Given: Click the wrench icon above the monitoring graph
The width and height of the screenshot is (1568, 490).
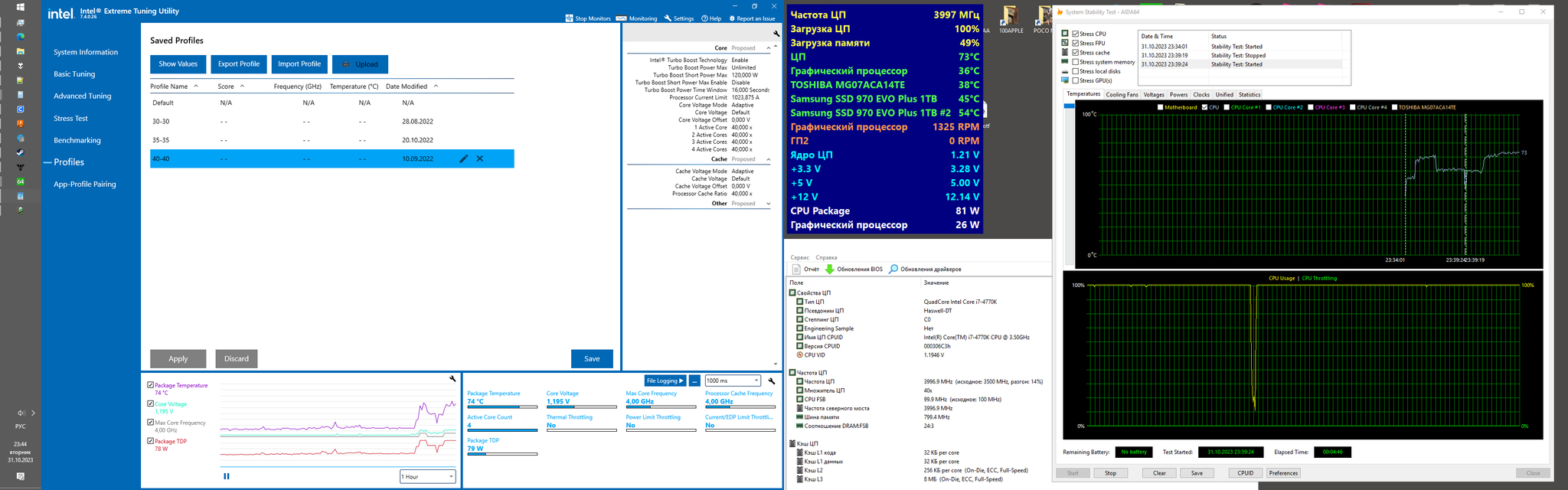Looking at the screenshot, I should point(452,379).
